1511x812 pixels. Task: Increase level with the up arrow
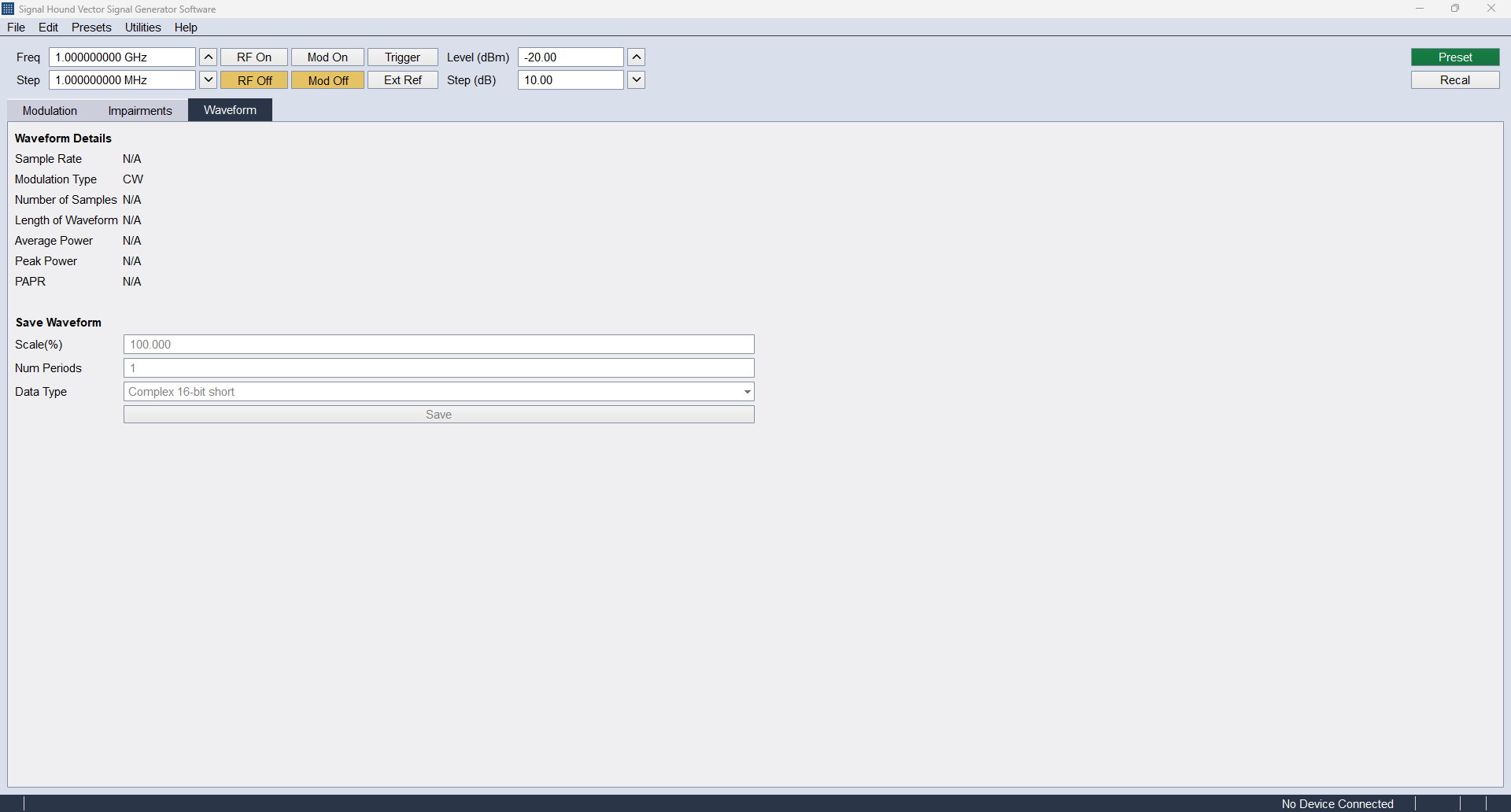(x=637, y=57)
